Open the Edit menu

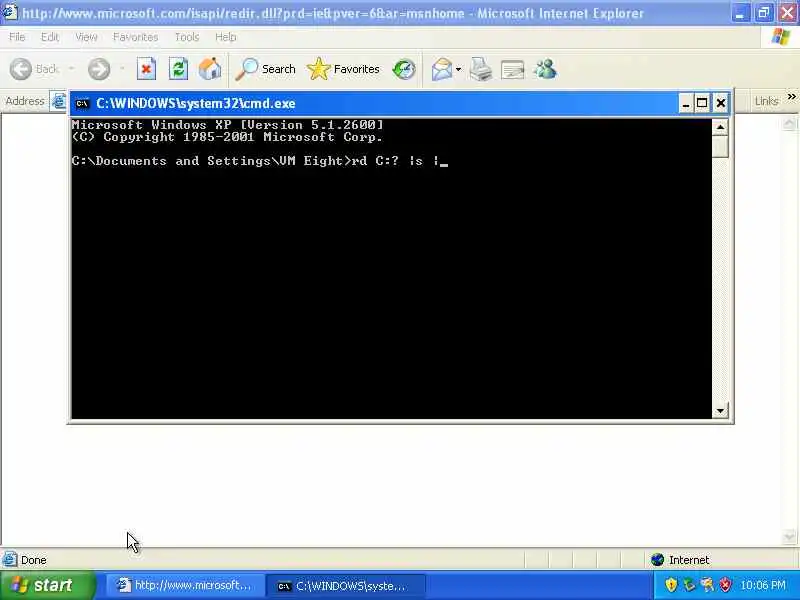pyautogui.click(x=49, y=37)
